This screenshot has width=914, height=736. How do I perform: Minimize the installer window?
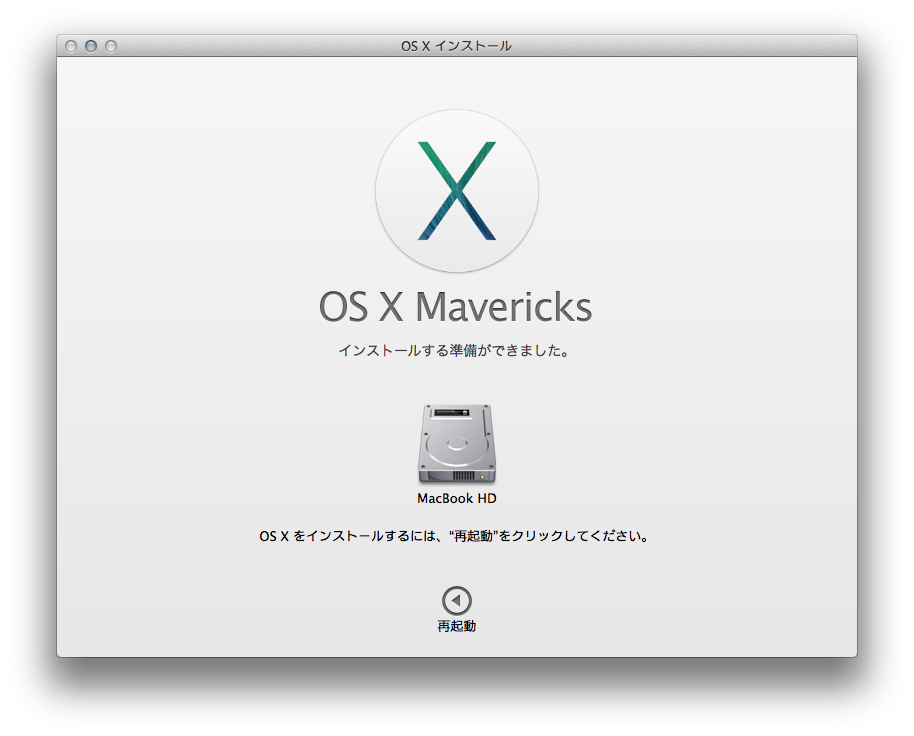91,46
